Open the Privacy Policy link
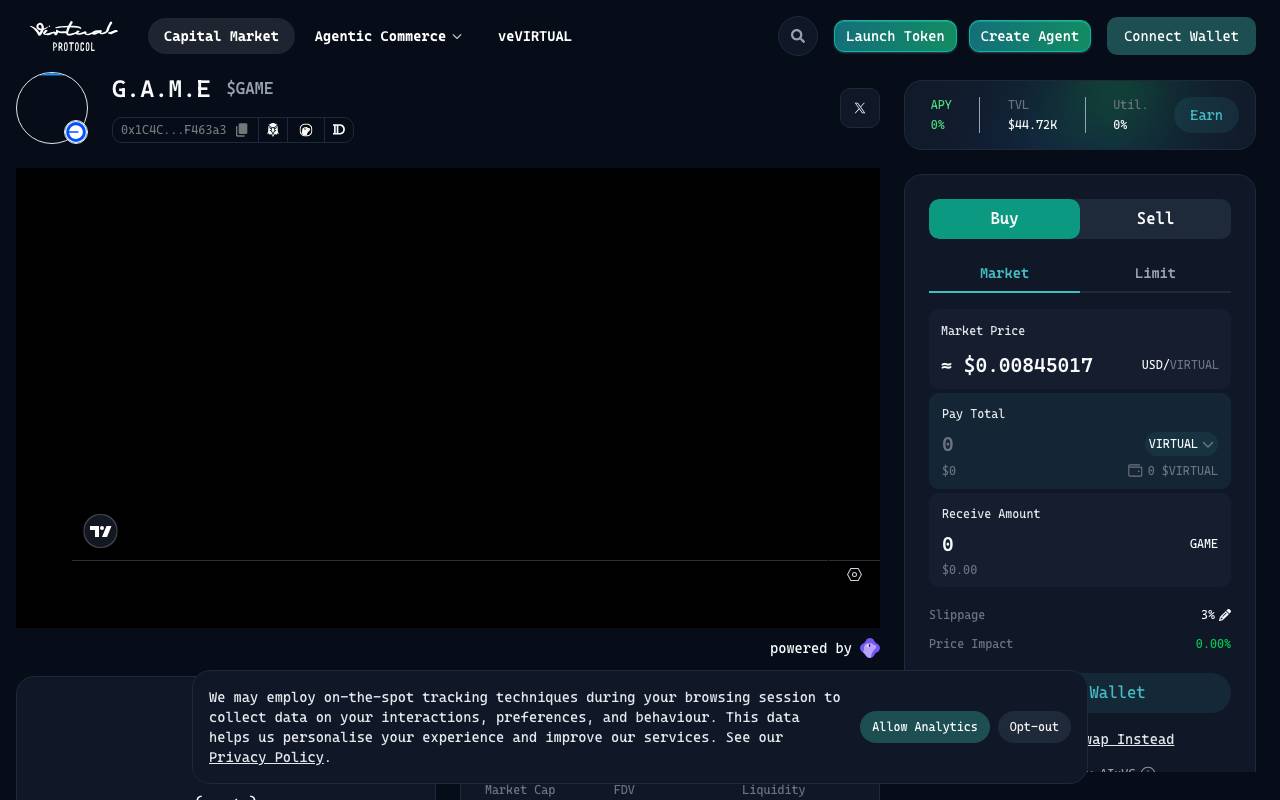Viewport: 1280px width, 800px height. pyautogui.click(x=266, y=757)
